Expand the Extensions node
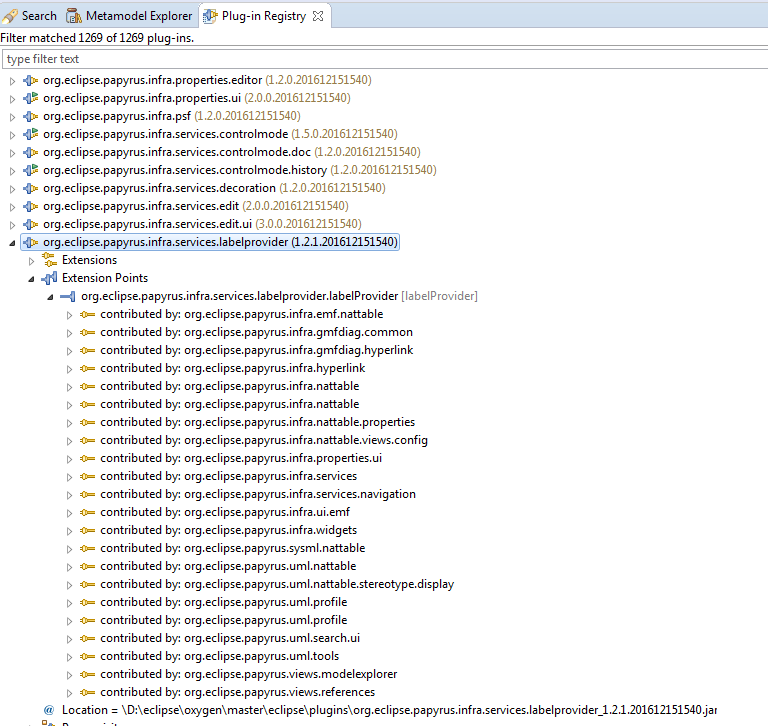The width and height of the screenshot is (768, 726). (32, 261)
